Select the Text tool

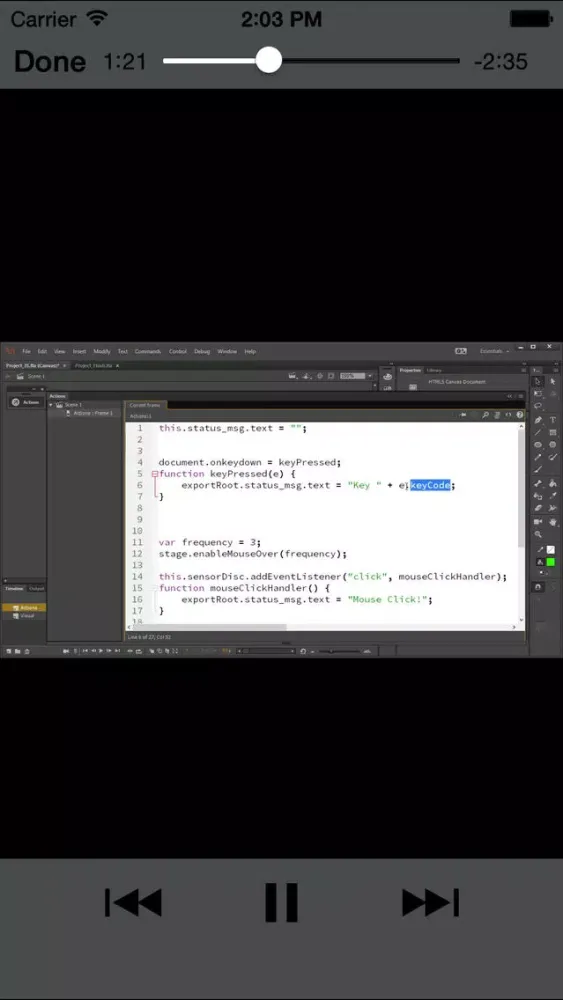[x=552, y=420]
